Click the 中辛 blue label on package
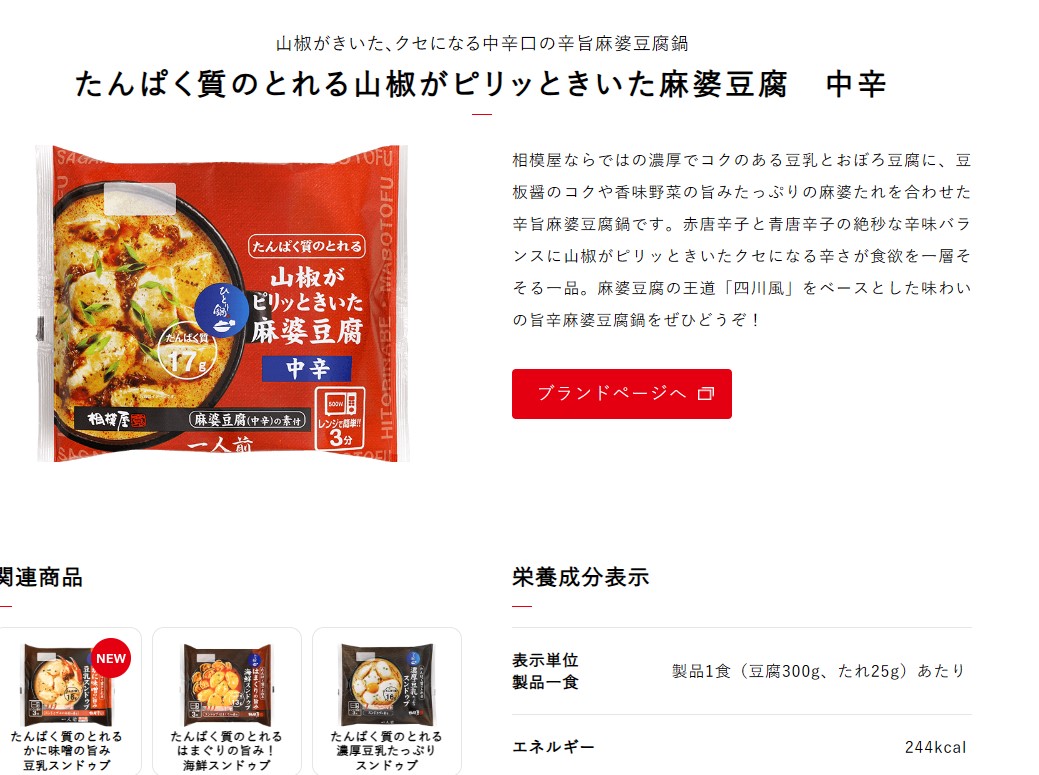1039x775 pixels. 307,368
